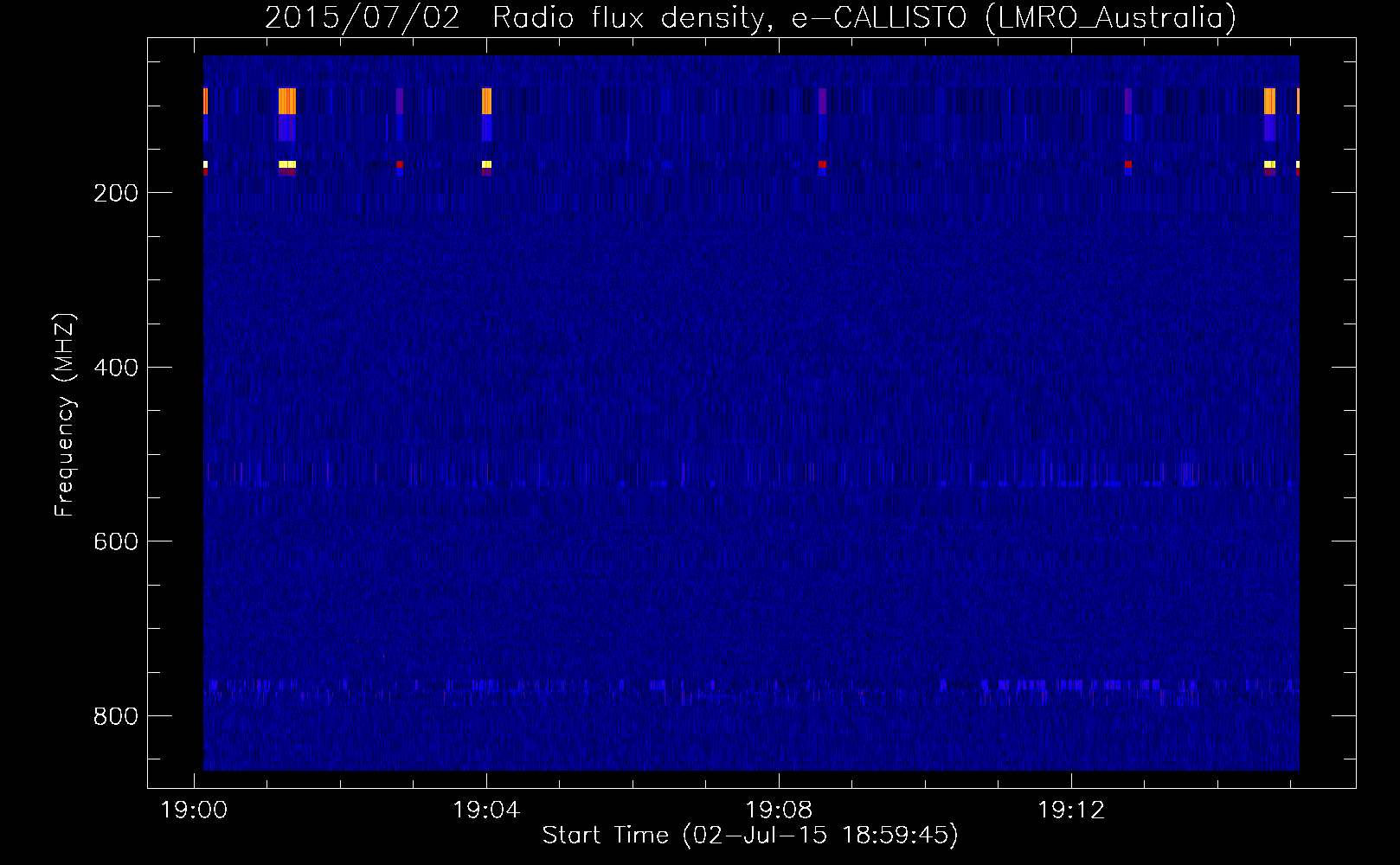Click the plot title 'Radio flux density, e-CALLISTO (LMRO_Australia)'
Viewport: 1400px width, 865px height.
point(864,17)
